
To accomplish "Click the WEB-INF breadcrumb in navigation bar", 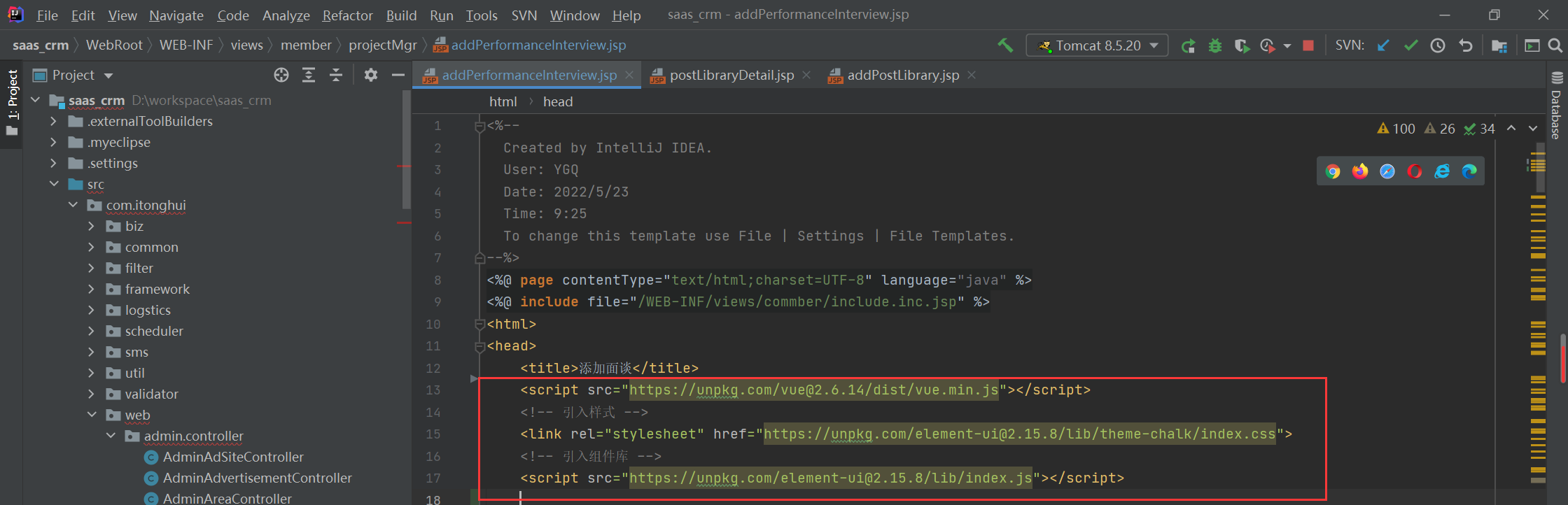I will 186,45.
